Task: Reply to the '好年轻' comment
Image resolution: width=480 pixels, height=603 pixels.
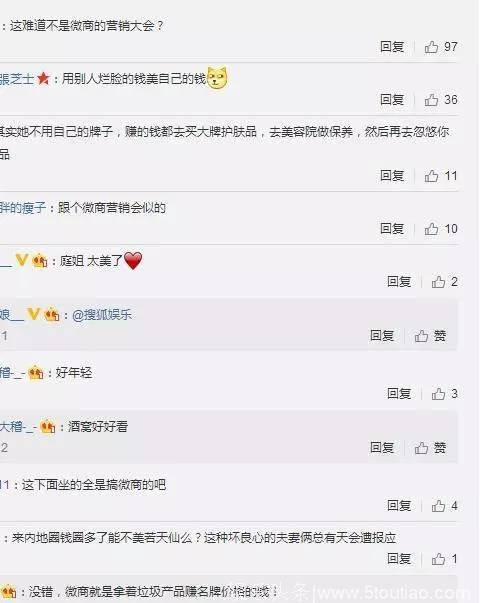Action: tap(399, 394)
